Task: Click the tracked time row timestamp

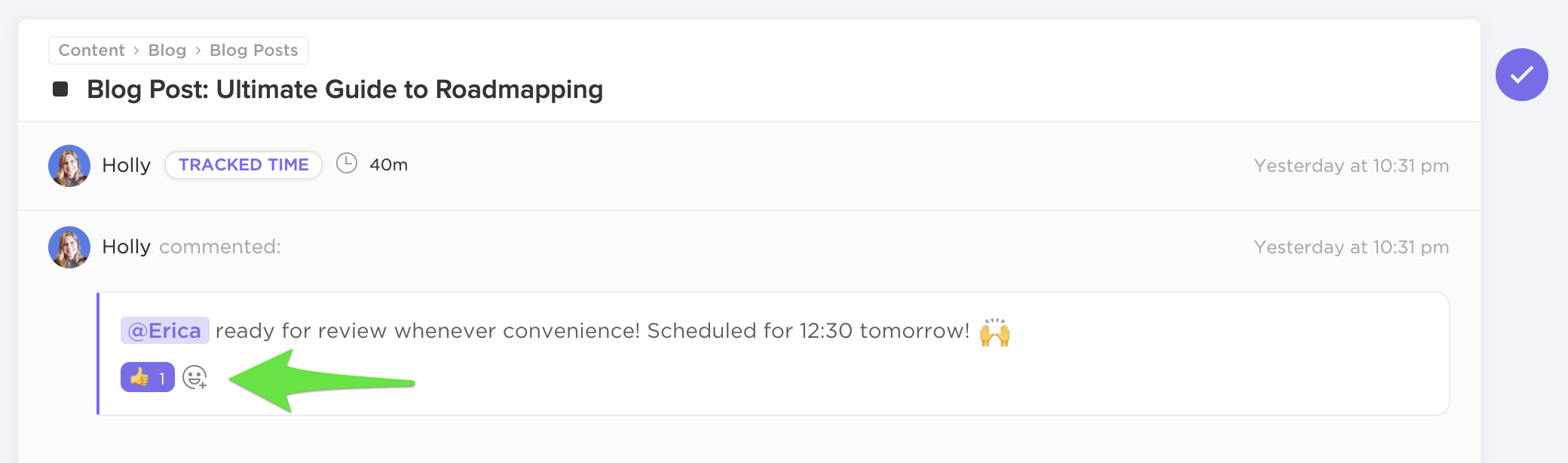Action: [1351, 166]
